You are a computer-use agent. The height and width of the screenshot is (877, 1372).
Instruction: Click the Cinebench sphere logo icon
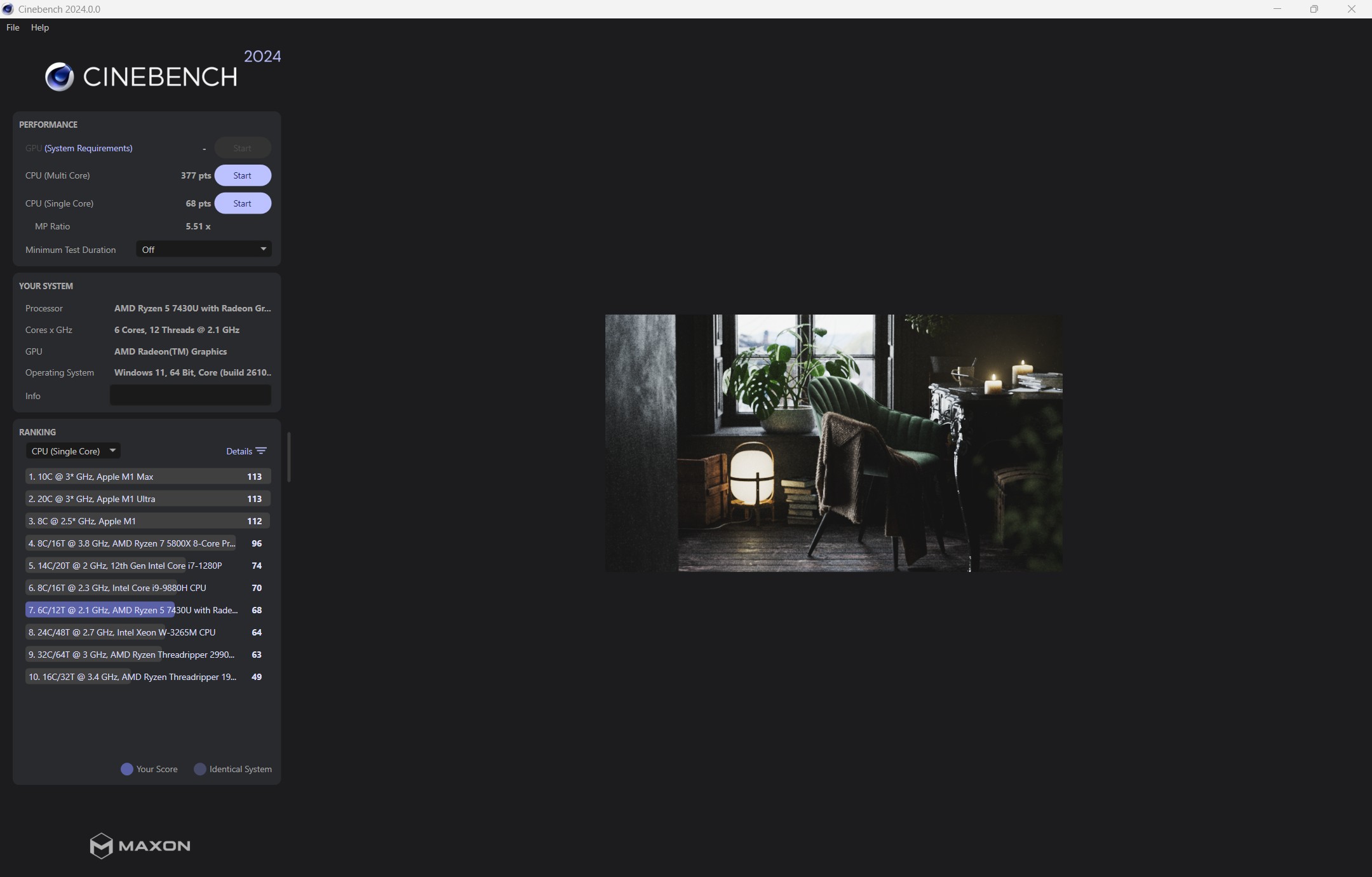click(x=60, y=77)
